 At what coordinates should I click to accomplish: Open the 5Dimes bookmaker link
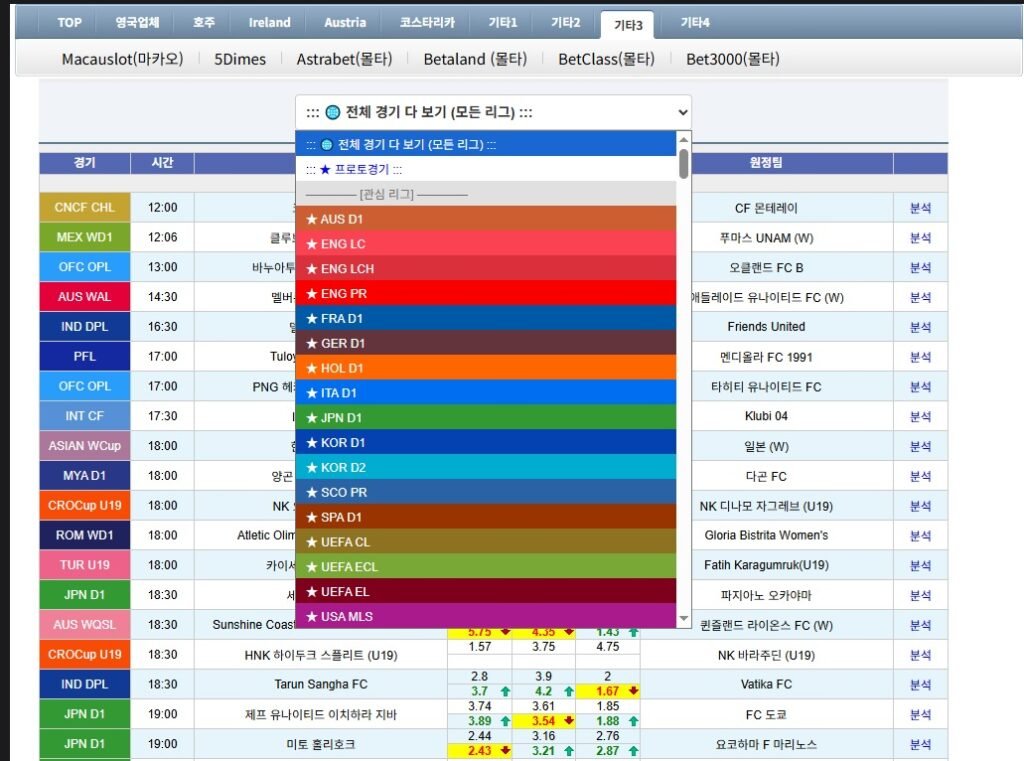click(x=240, y=59)
